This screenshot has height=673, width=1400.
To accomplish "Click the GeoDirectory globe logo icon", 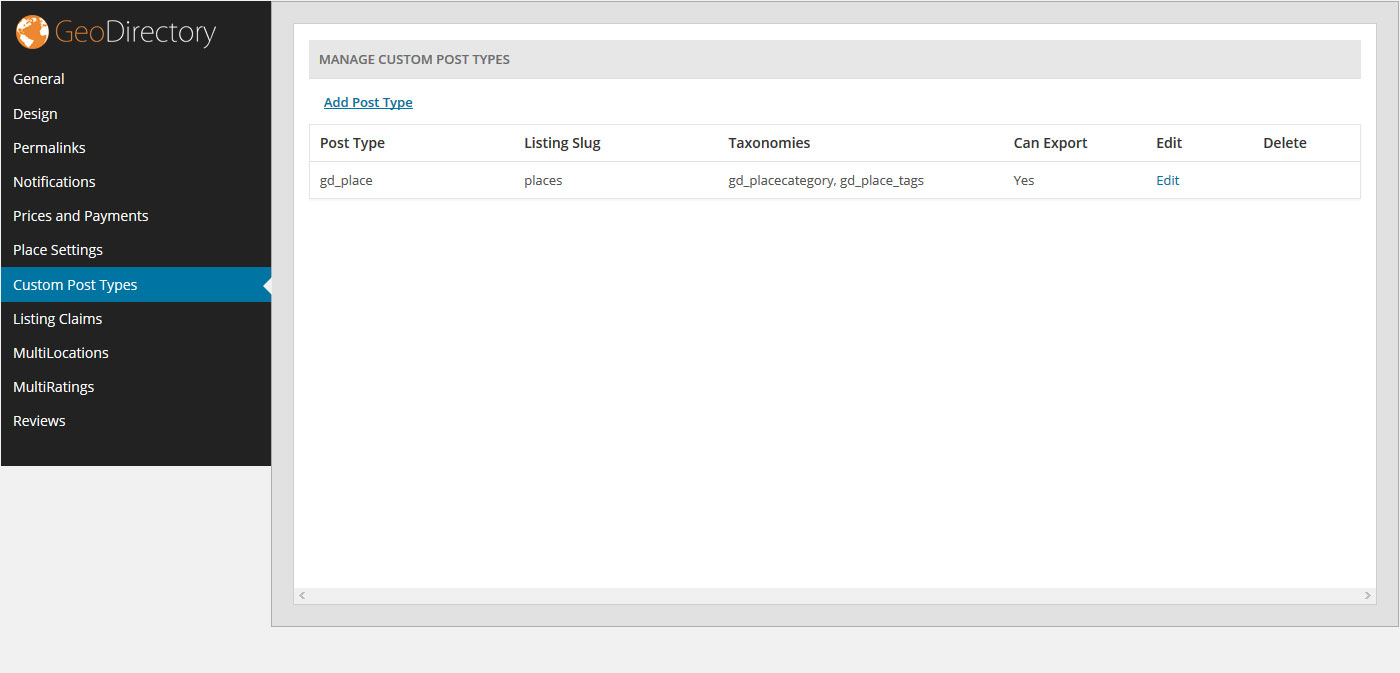I will pyautogui.click(x=33, y=32).
